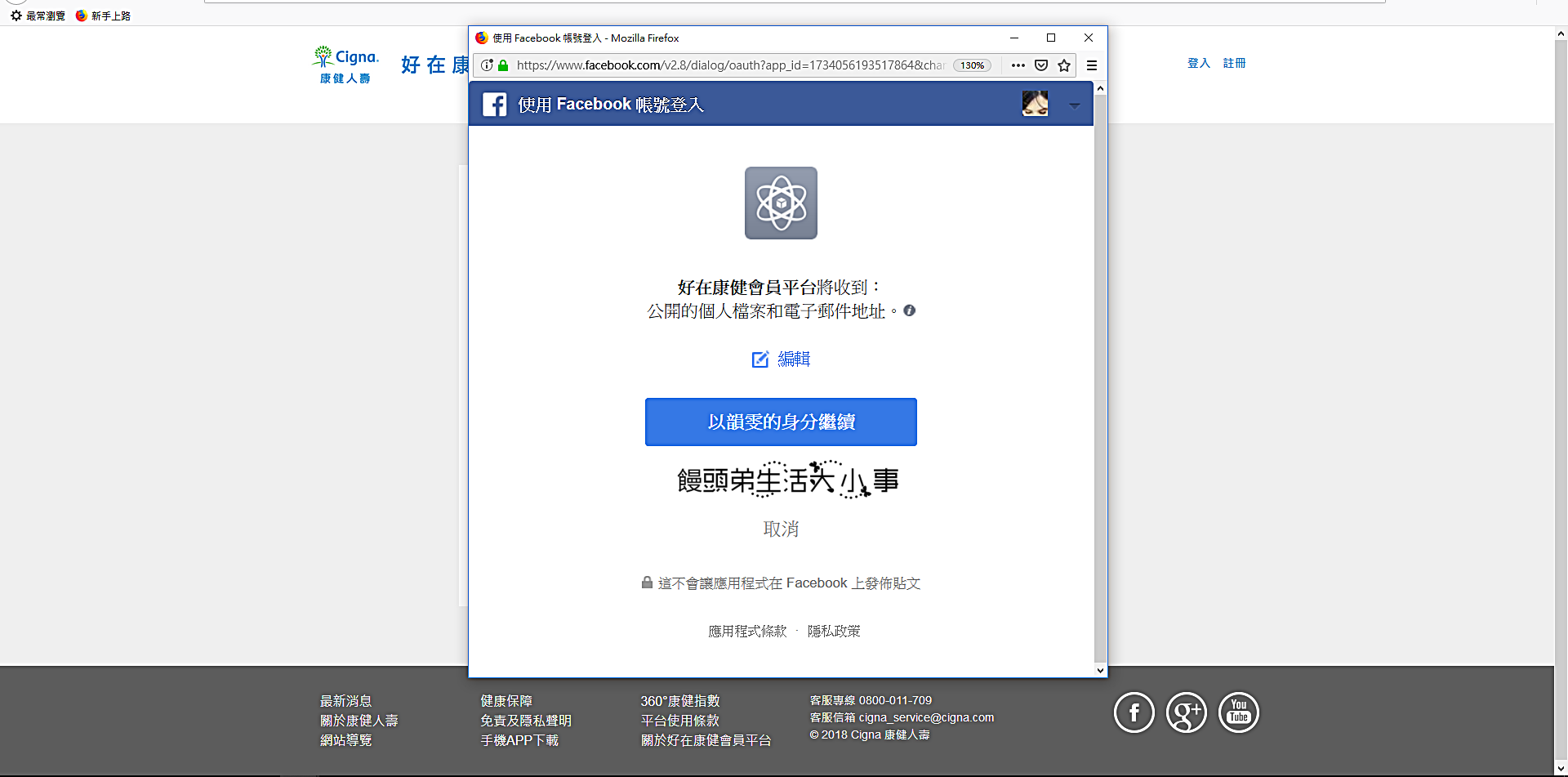
Task: Click the Firefox icon in popup title bar
Action: [482, 38]
